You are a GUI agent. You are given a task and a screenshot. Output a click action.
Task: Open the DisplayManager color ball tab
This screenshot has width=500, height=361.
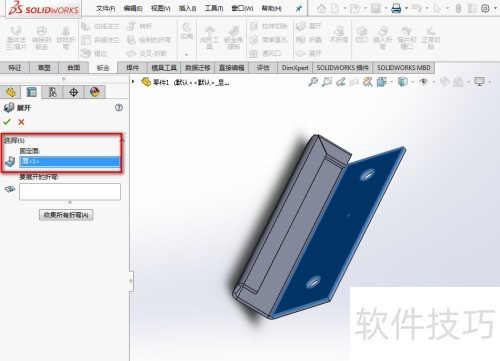[94, 92]
